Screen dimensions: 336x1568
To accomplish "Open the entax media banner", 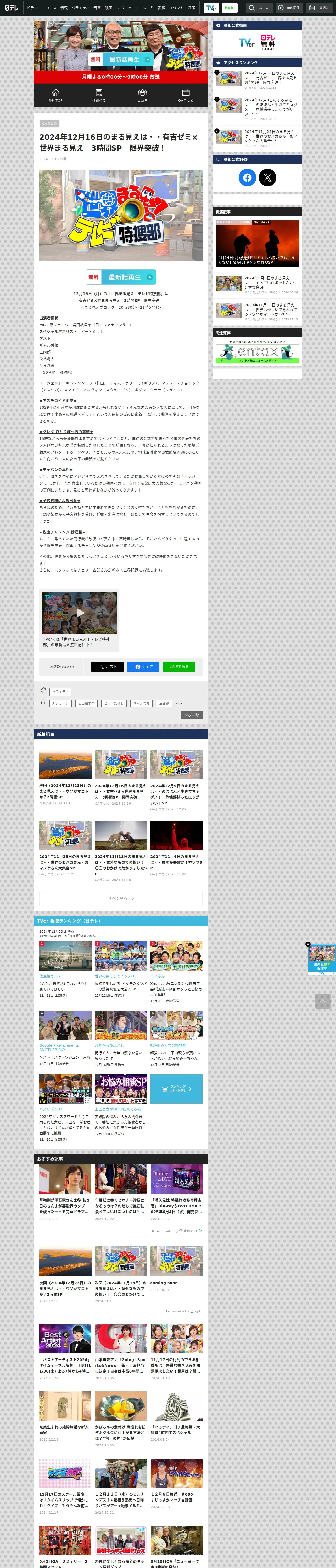I will pyautogui.click(x=257, y=351).
